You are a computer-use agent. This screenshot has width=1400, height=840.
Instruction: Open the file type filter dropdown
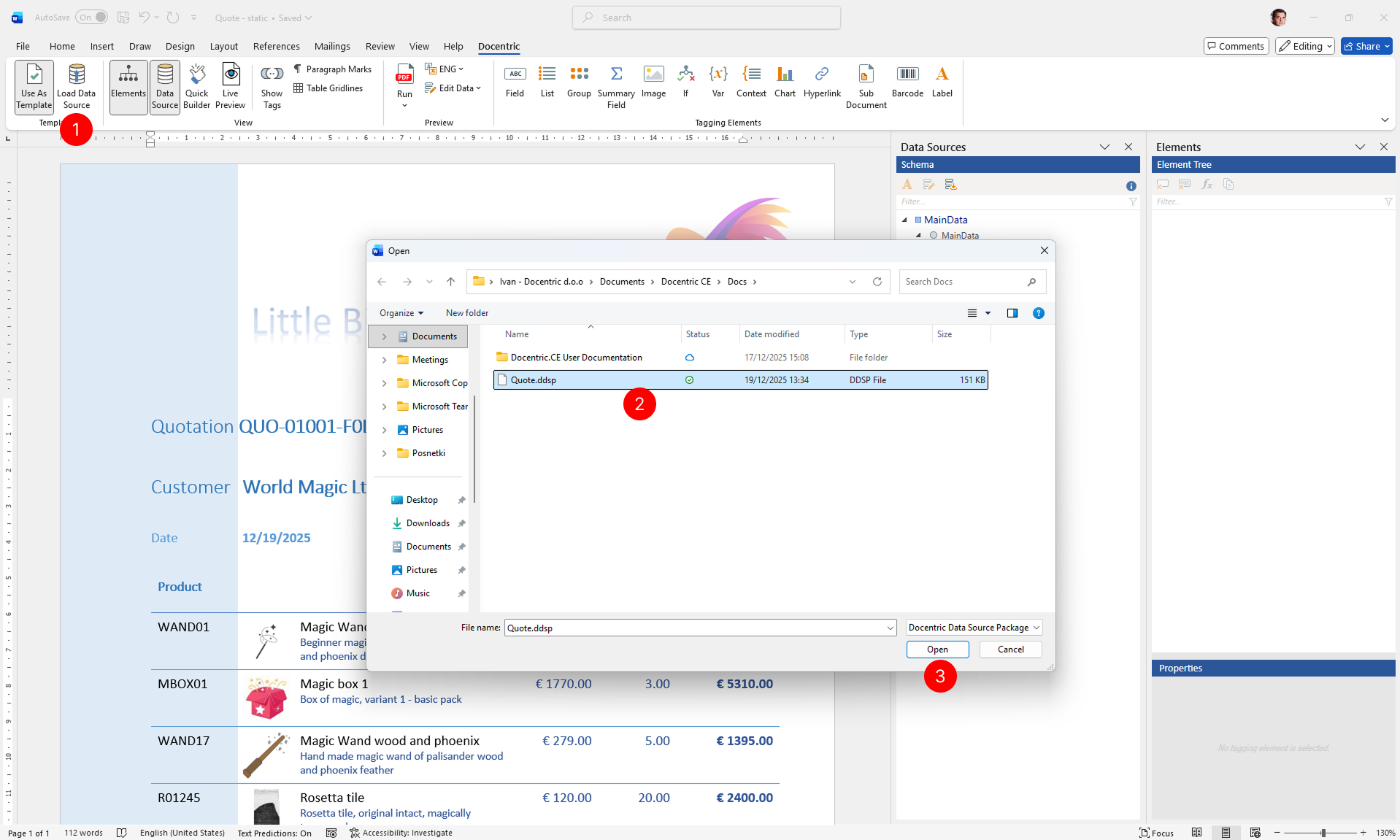click(974, 628)
